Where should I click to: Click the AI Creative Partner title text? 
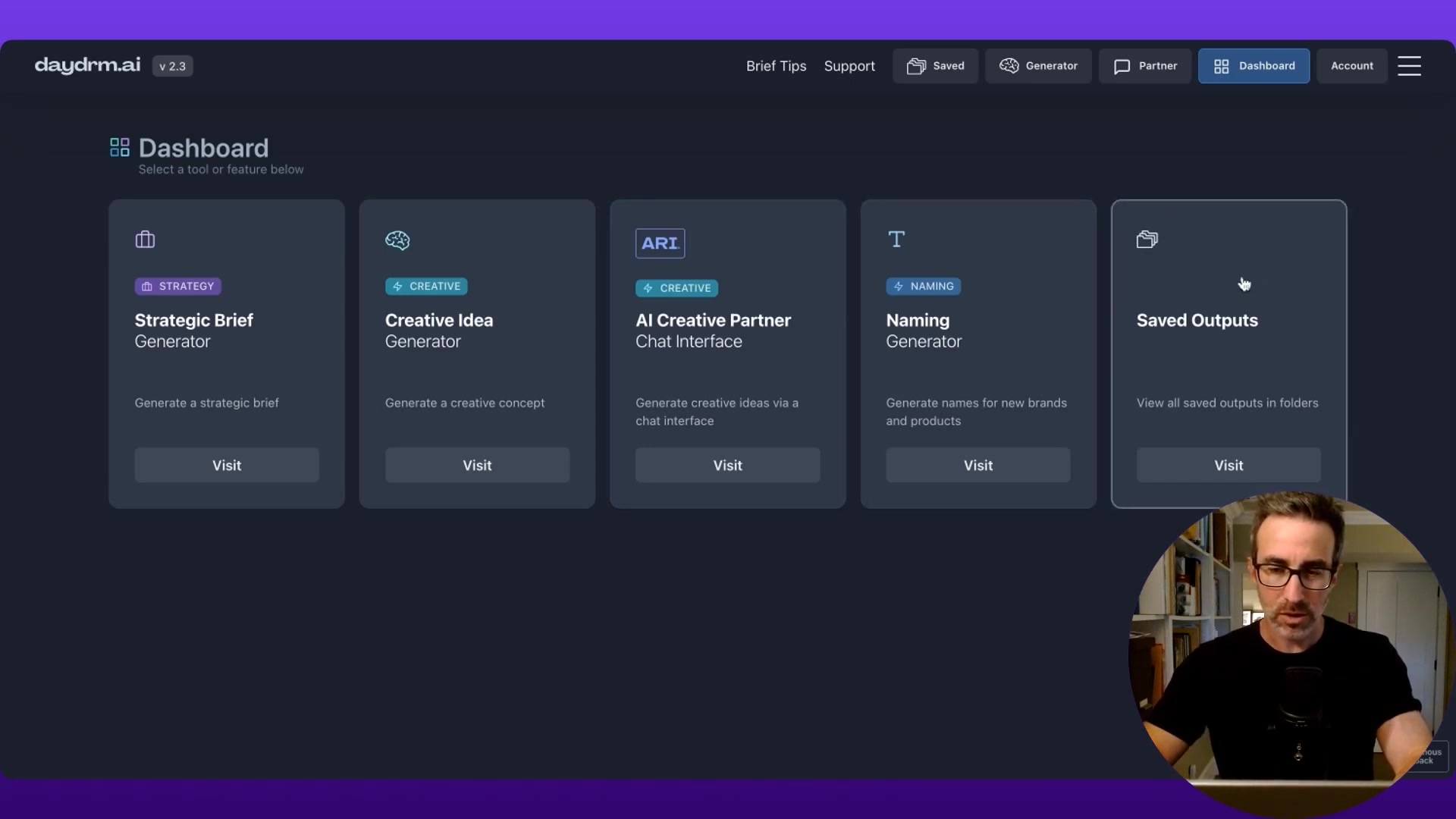[x=713, y=320]
